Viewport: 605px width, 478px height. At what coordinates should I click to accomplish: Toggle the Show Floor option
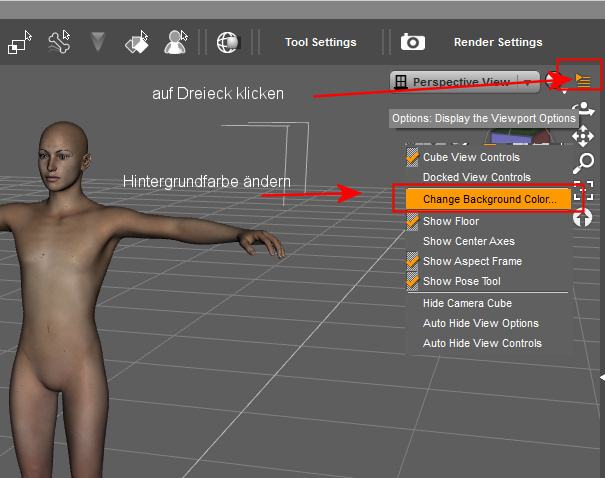point(488,221)
